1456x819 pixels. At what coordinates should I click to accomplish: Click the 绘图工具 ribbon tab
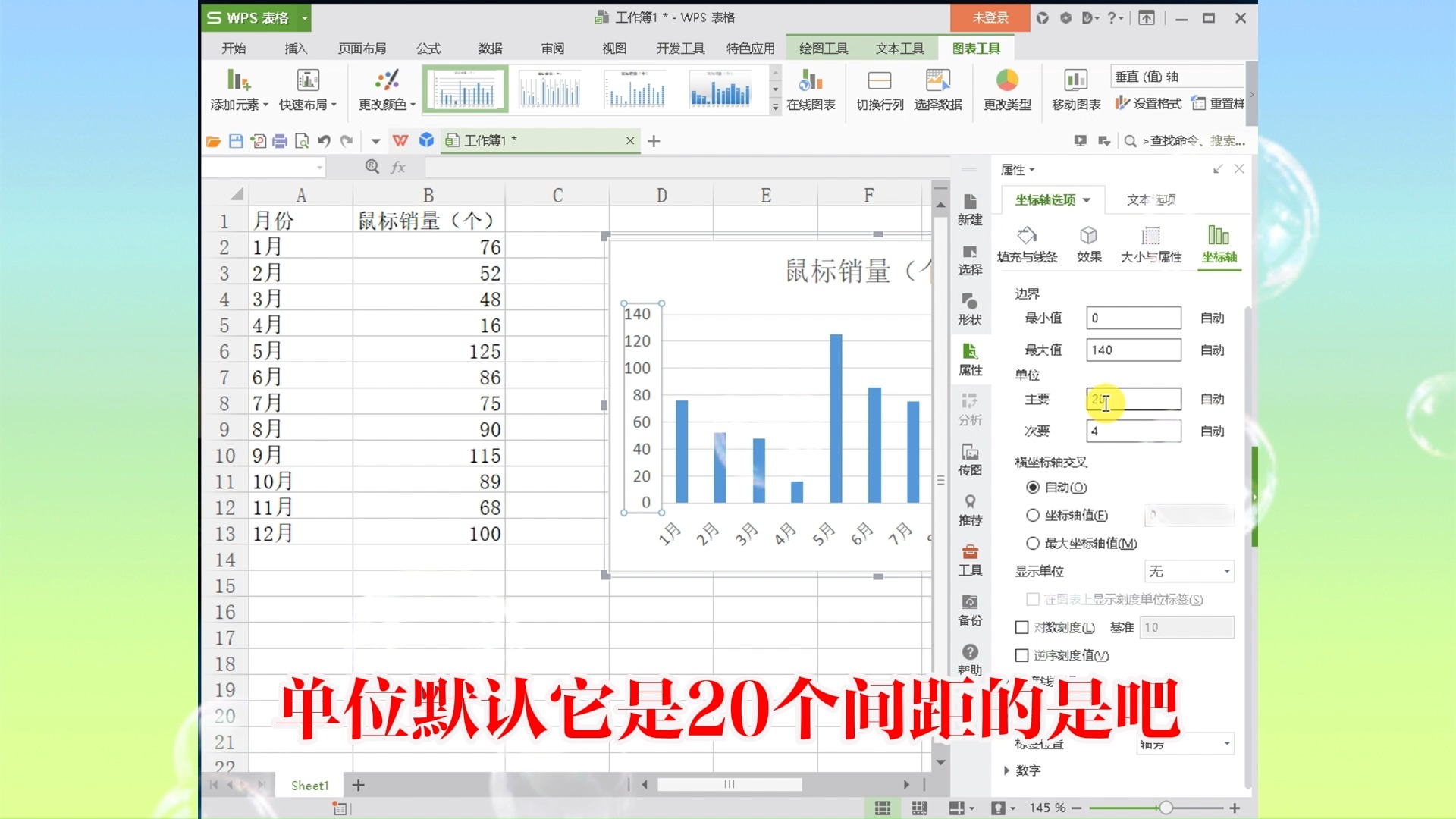(x=824, y=48)
